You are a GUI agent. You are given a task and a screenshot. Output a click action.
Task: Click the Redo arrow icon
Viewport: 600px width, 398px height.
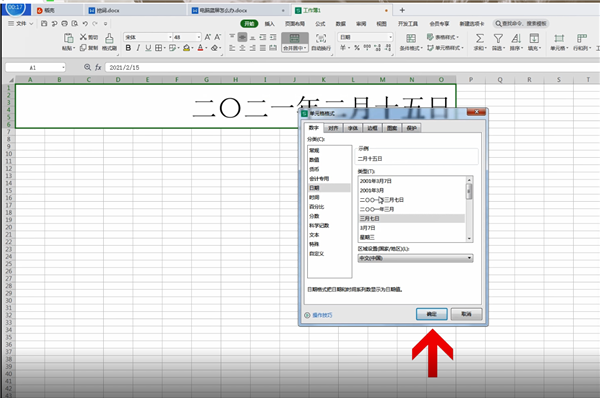point(95,24)
